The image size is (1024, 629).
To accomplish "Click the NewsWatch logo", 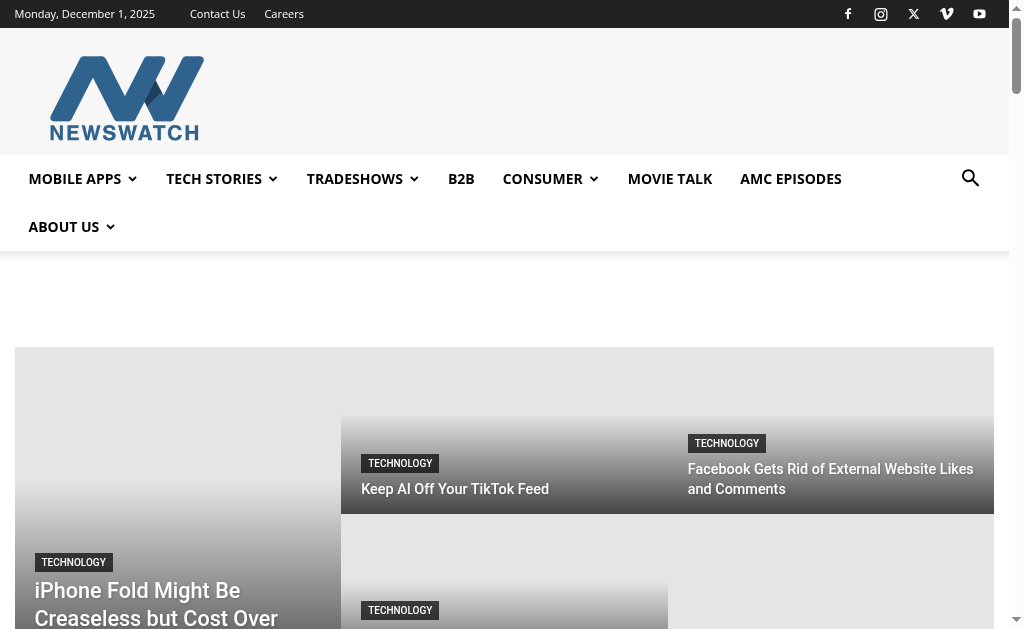I will (x=127, y=98).
